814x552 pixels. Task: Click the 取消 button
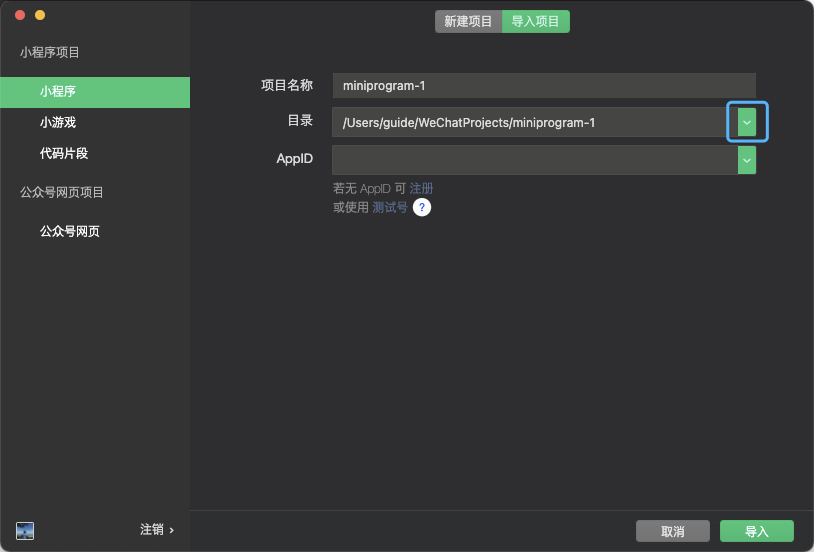coord(673,531)
